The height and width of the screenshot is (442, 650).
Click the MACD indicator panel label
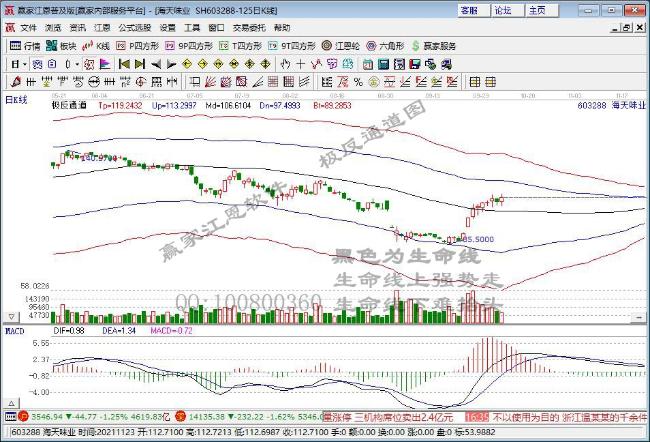click(x=16, y=329)
